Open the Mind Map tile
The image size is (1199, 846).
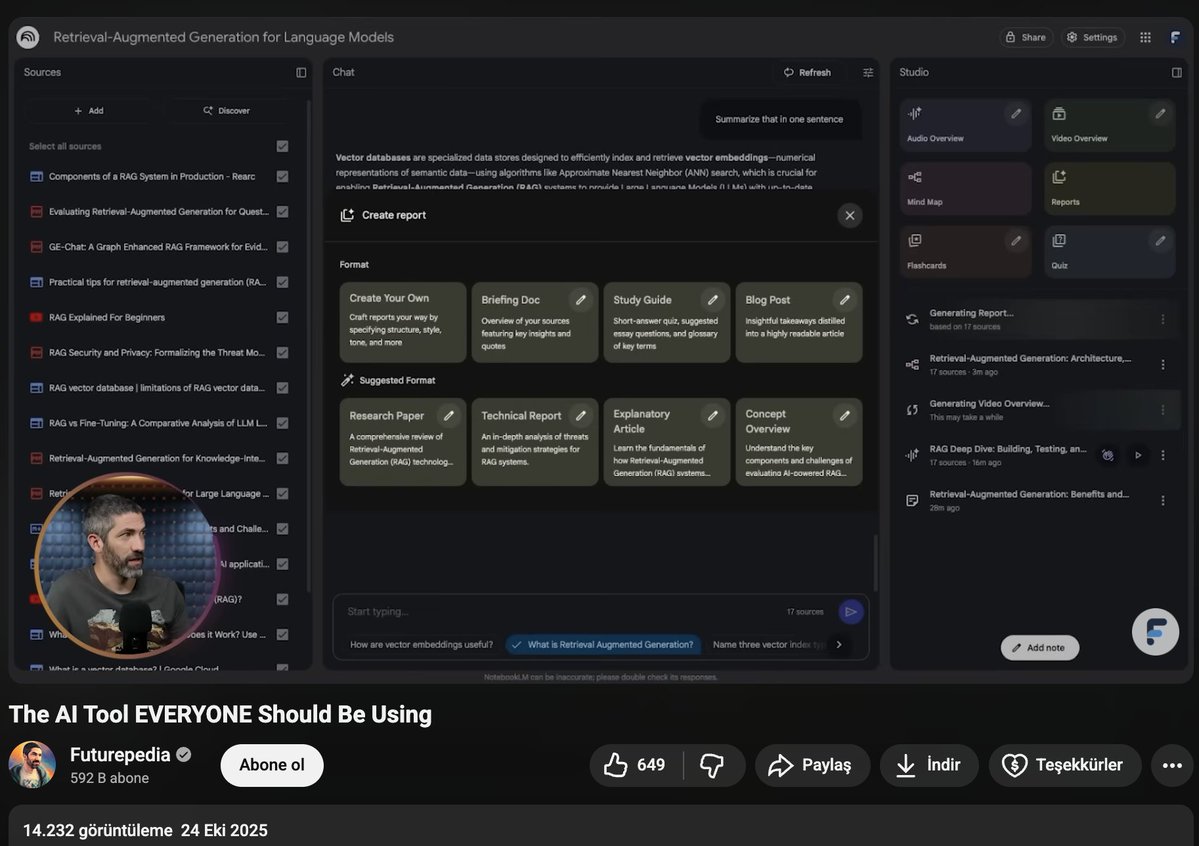pos(965,188)
